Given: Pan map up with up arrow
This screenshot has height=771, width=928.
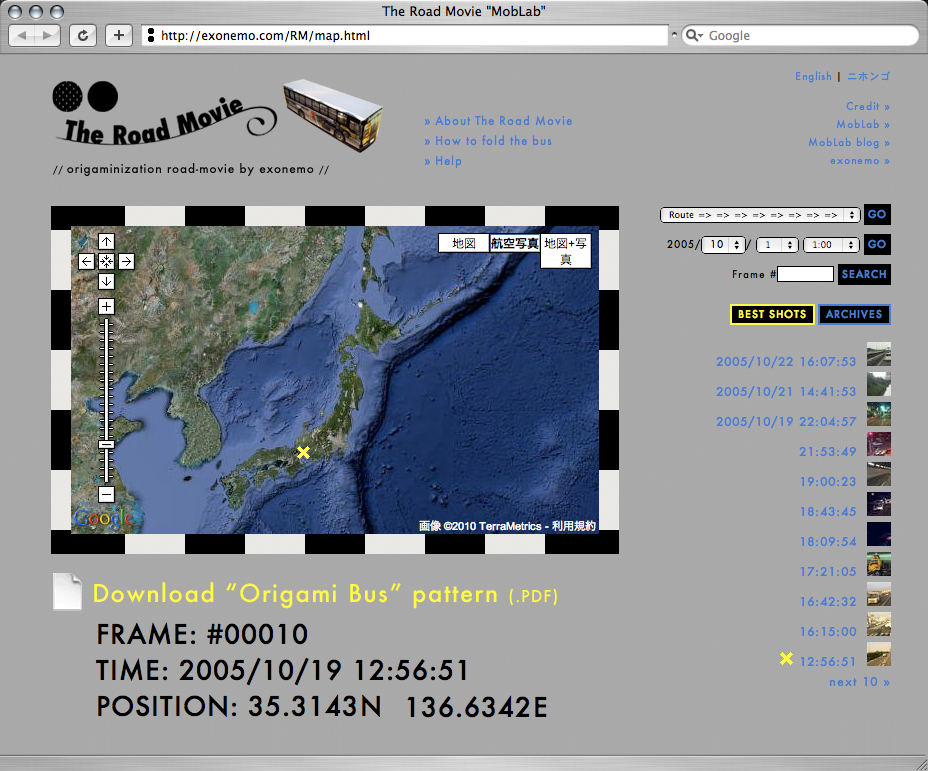Looking at the screenshot, I should 107,241.
